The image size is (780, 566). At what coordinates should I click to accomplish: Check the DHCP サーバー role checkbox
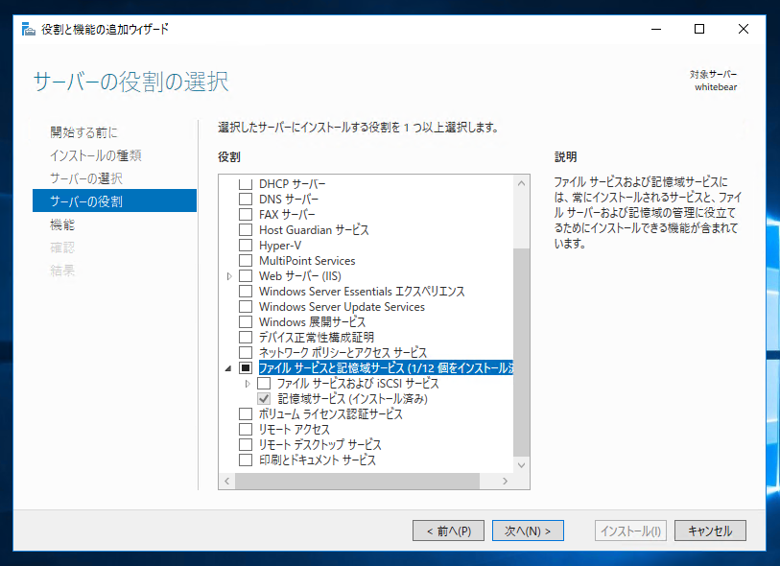pyautogui.click(x=245, y=184)
